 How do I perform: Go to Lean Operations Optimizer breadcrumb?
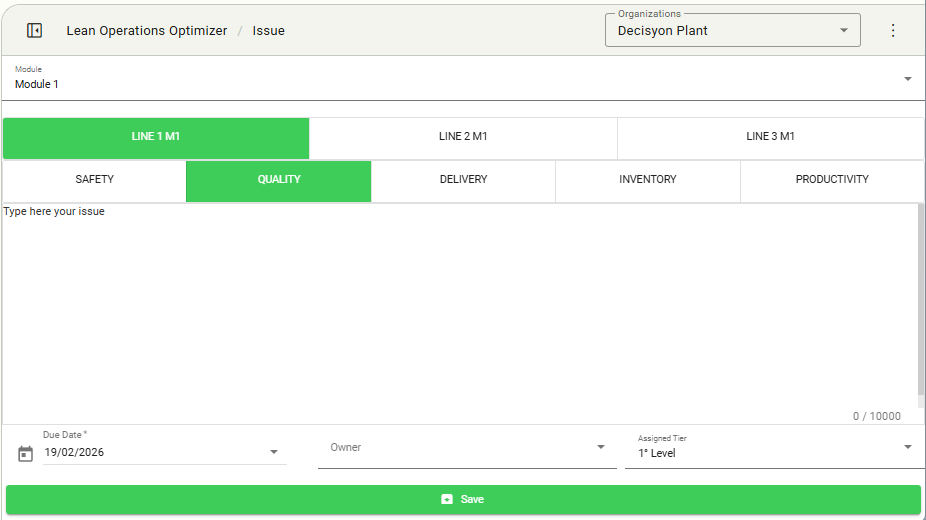click(x=147, y=31)
